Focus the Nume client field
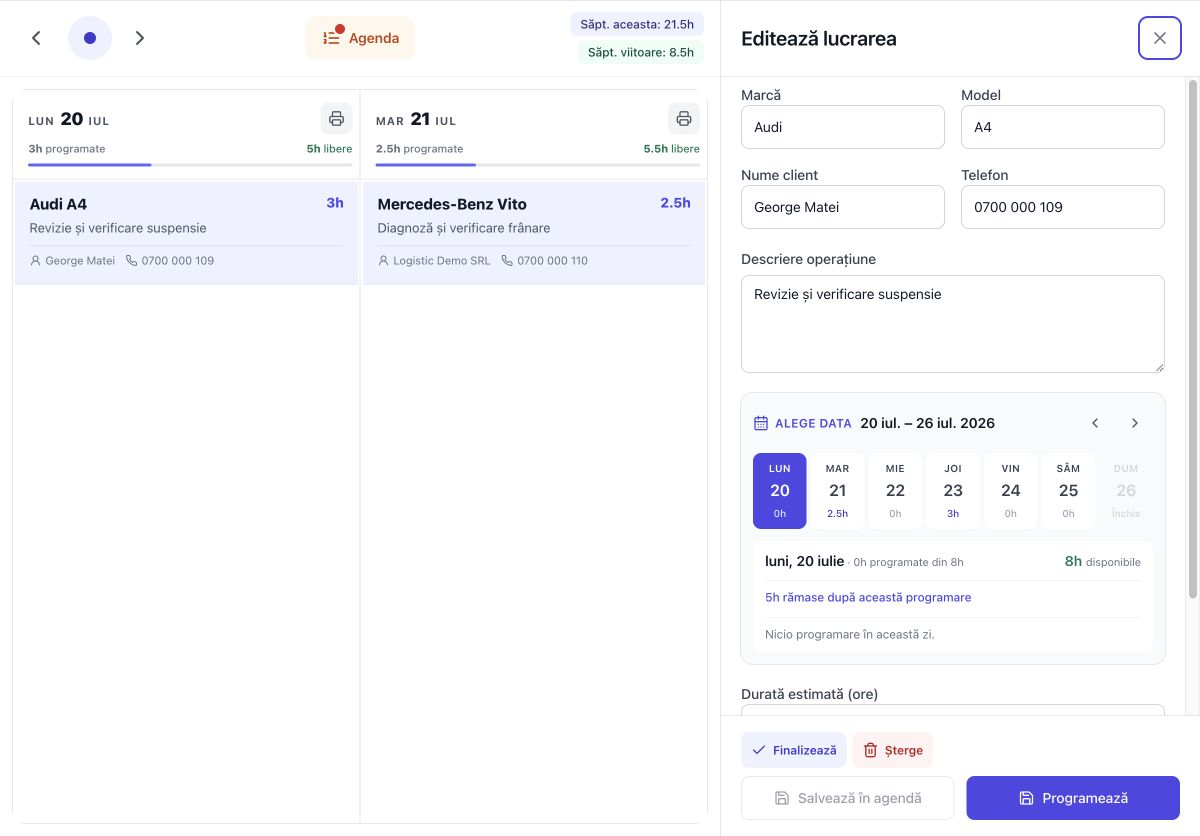 (843, 207)
